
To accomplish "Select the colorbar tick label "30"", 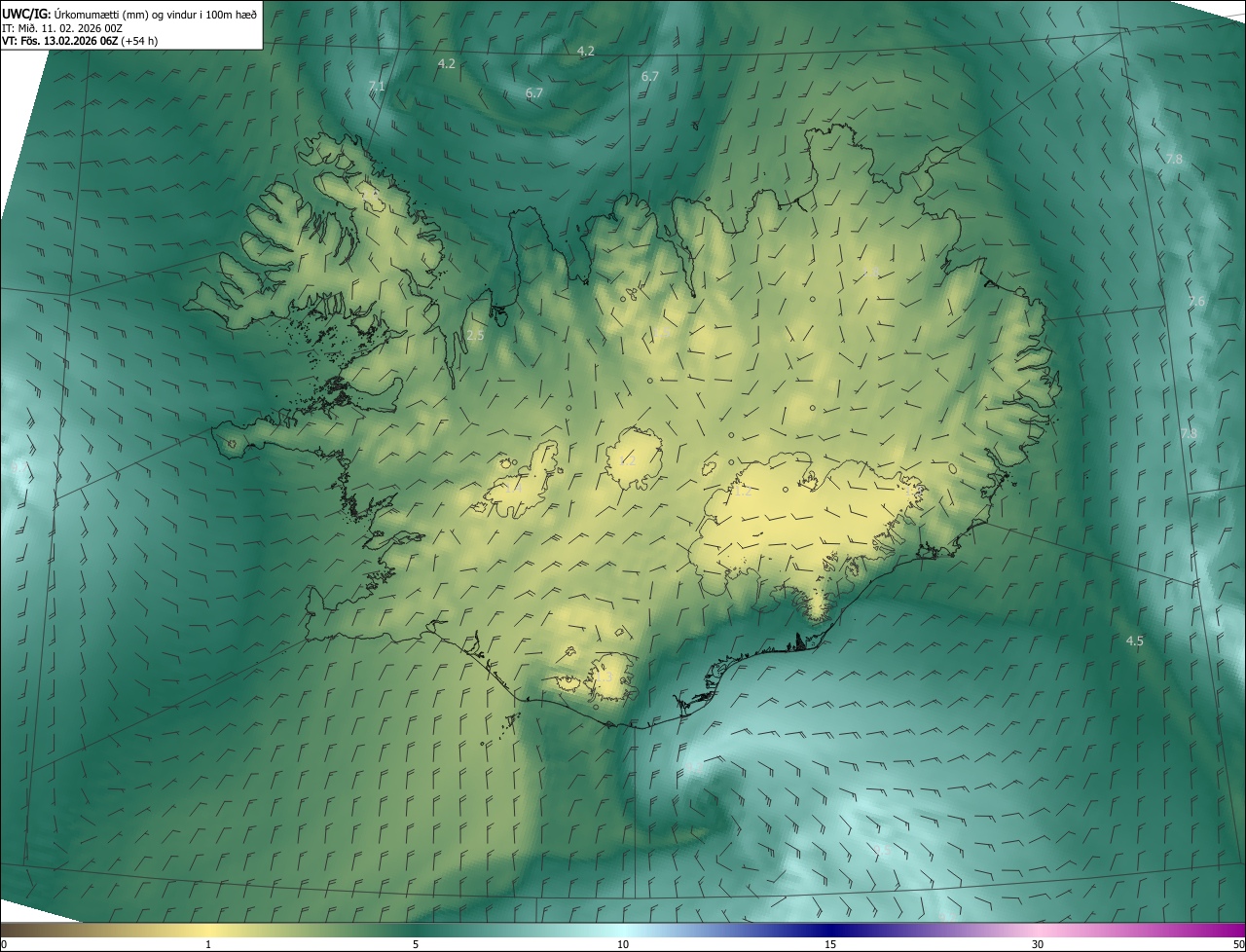I will [x=1038, y=944].
